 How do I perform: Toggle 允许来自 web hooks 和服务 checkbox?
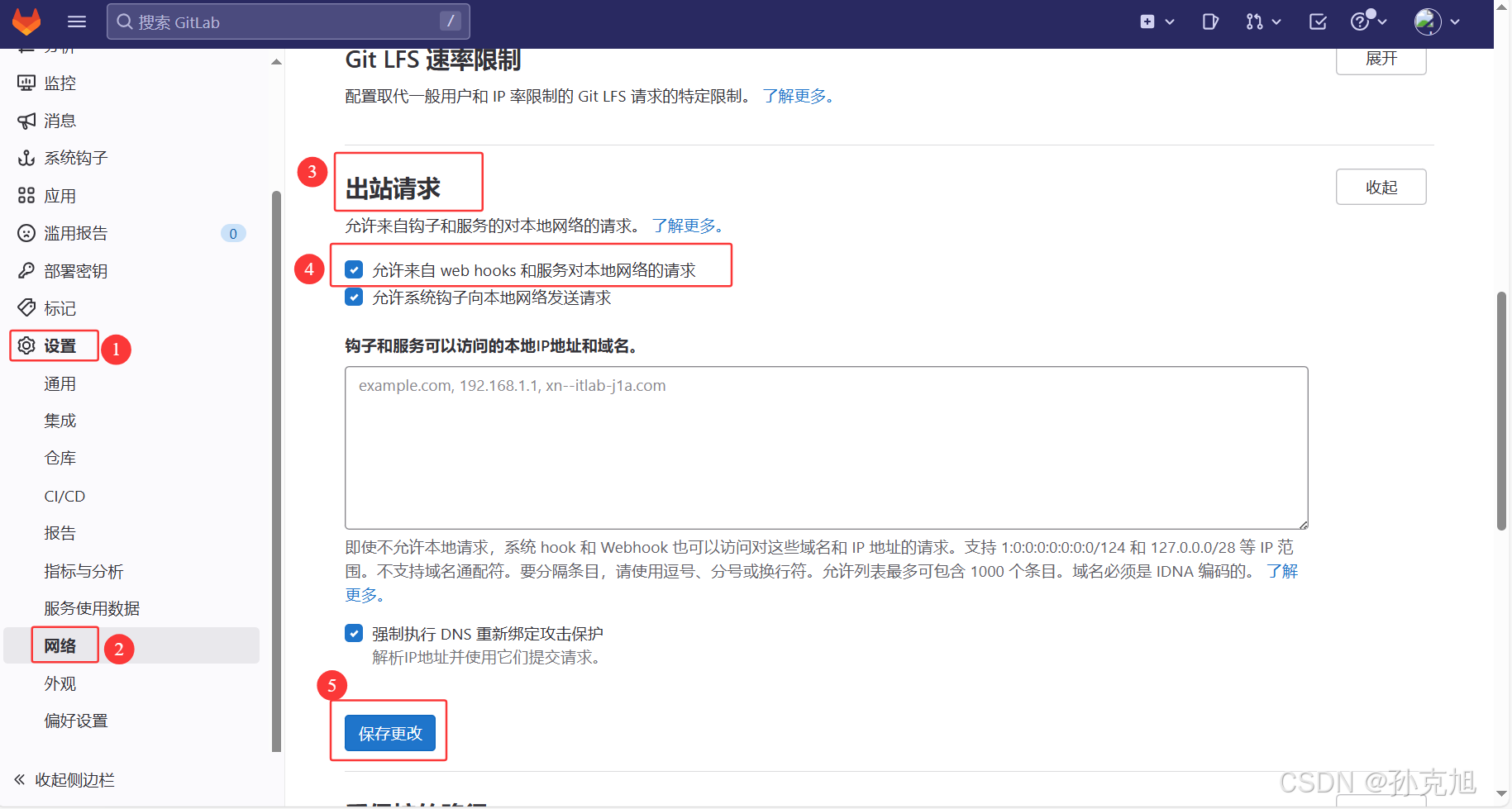pyautogui.click(x=354, y=269)
